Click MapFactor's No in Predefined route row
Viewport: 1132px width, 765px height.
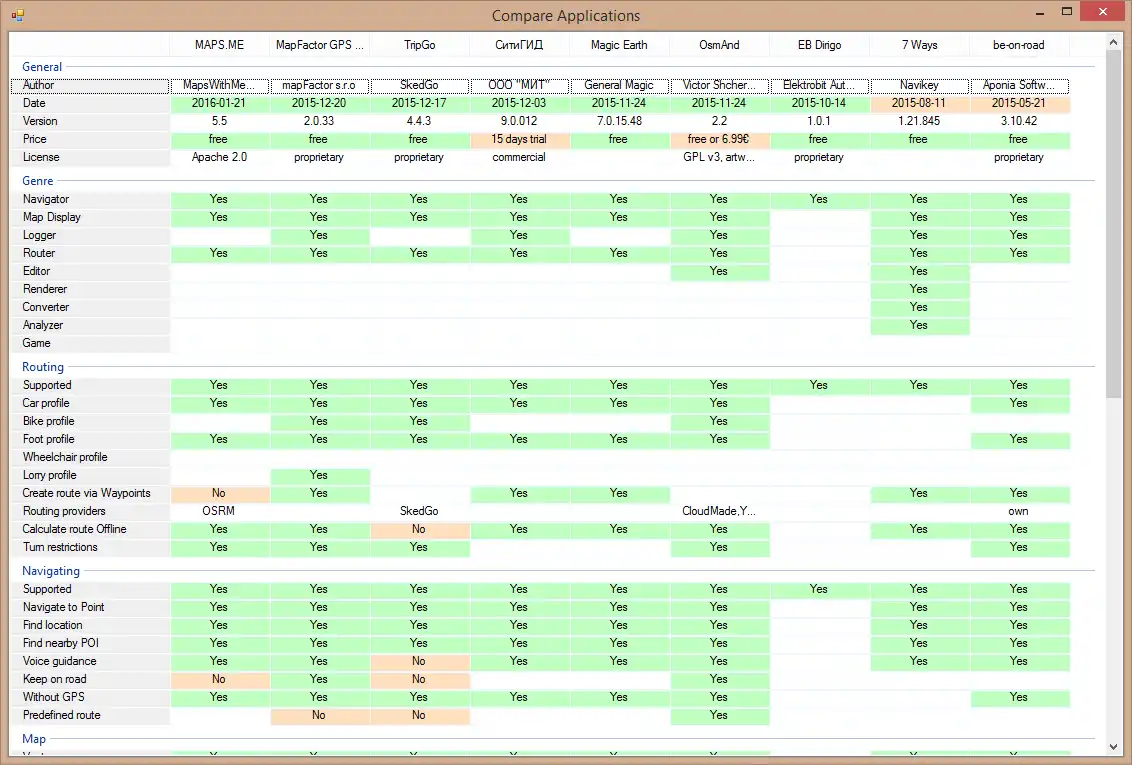click(319, 716)
